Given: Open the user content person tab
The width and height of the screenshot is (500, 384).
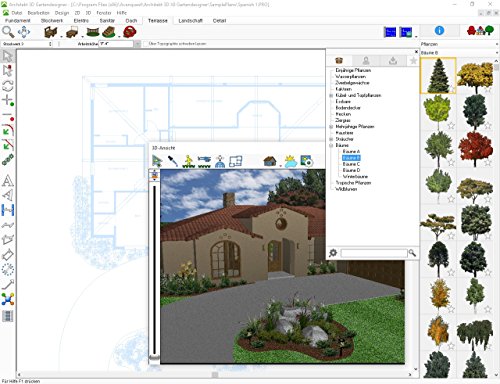Looking at the screenshot, I should pos(366,60).
